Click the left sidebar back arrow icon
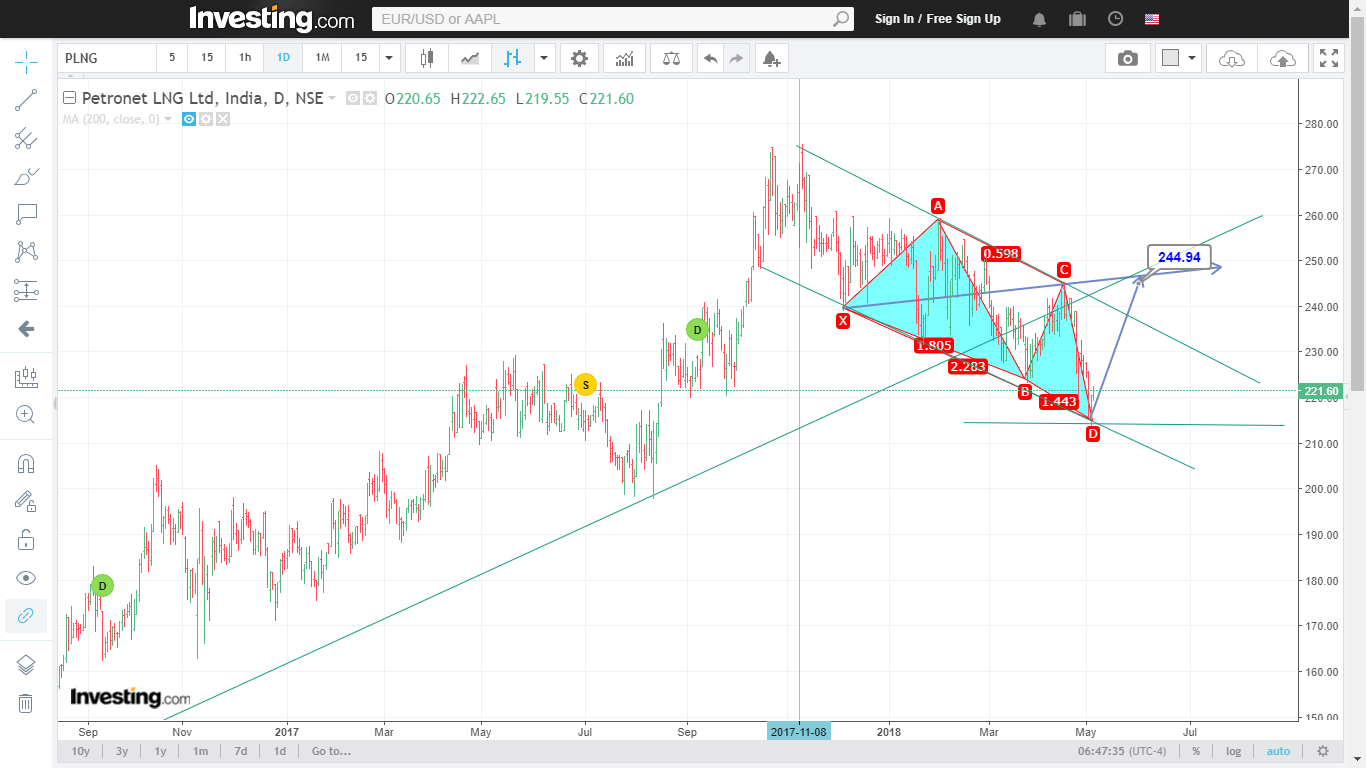The width and height of the screenshot is (1366, 768). click(x=26, y=328)
